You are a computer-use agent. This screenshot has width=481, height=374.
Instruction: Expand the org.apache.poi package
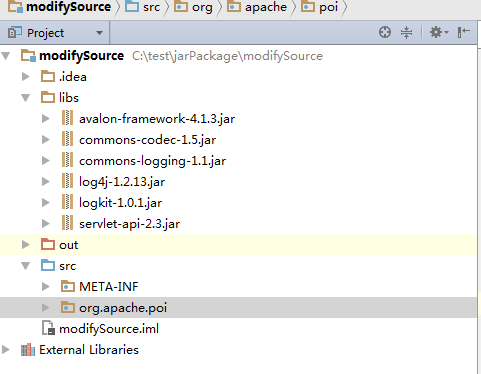pos(46,307)
